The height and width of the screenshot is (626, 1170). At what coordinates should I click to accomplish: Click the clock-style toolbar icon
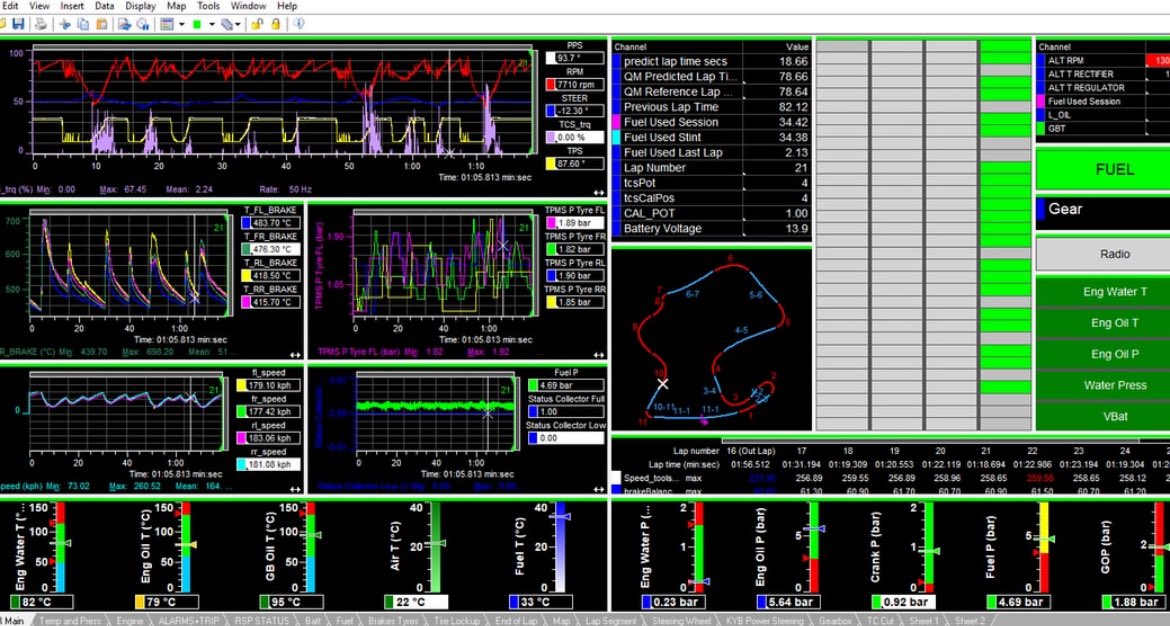tap(143, 25)
